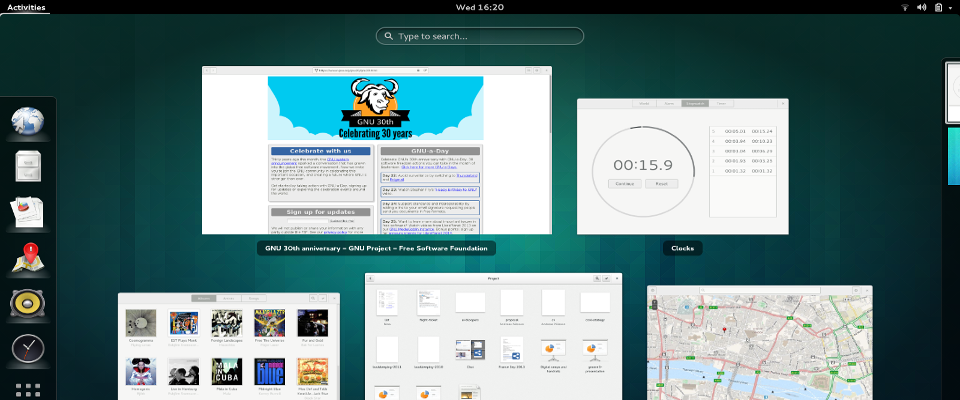
Task: Click the Clocks window caption label
Action: [x=682, y=248]
